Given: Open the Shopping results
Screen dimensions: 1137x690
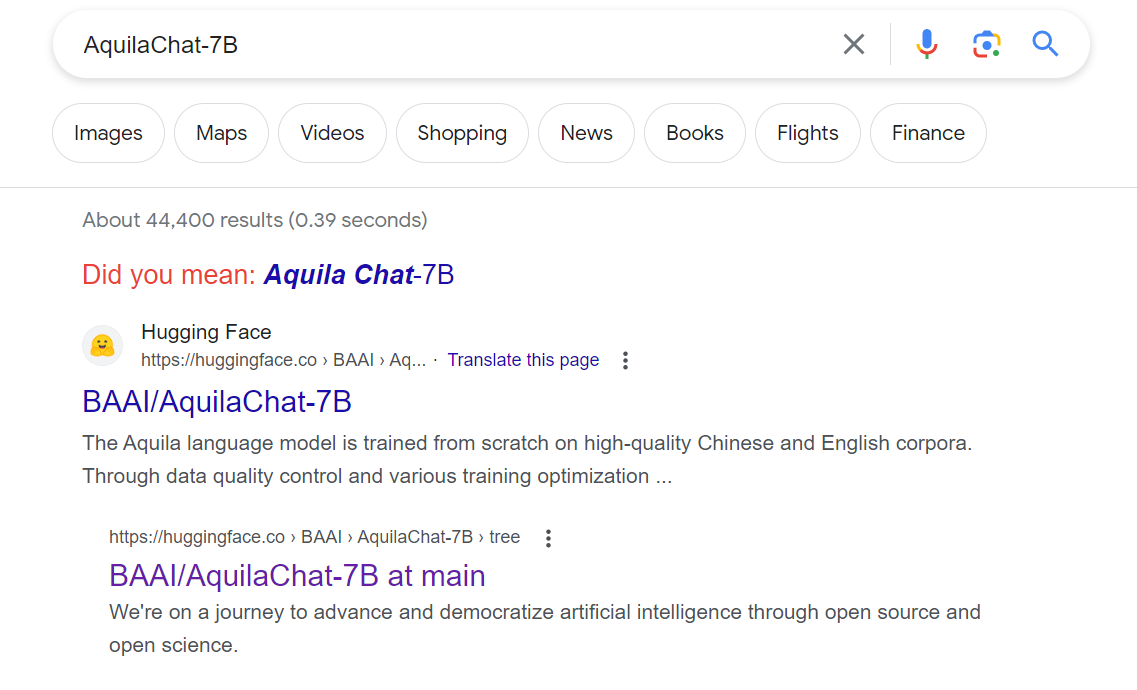Looking at the screenshot, I should 462,132.
